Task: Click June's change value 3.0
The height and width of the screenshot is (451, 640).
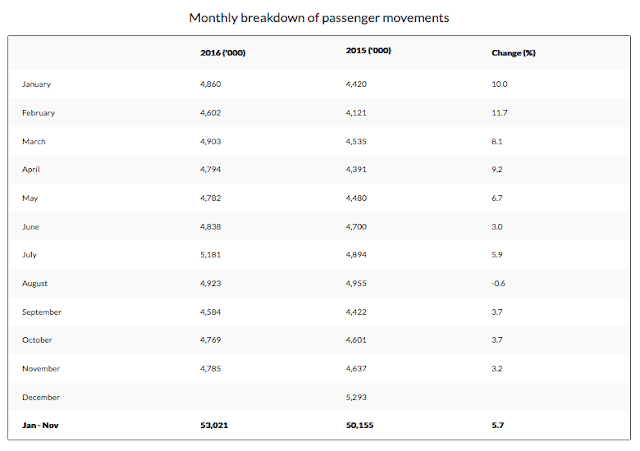Action: coord(497,227)
